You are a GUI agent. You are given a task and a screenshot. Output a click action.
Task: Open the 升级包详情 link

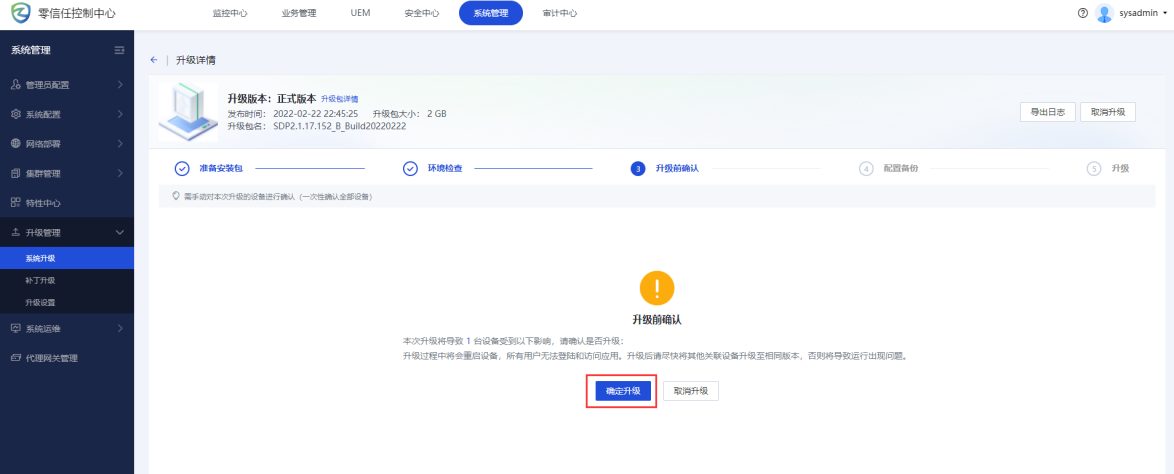340,99
